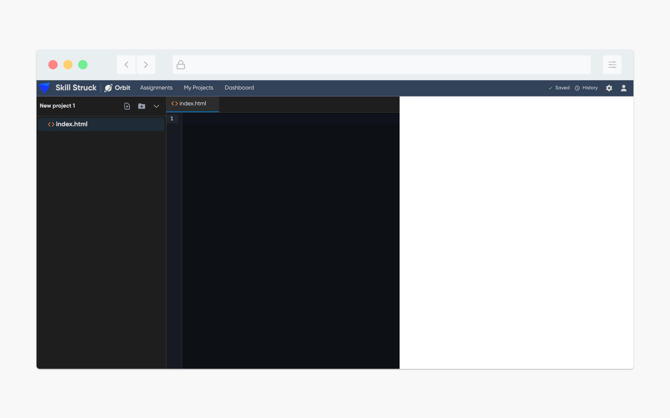Open the user profile icon
This screenshot has width=670, height=418.
(x=623, y=88)
